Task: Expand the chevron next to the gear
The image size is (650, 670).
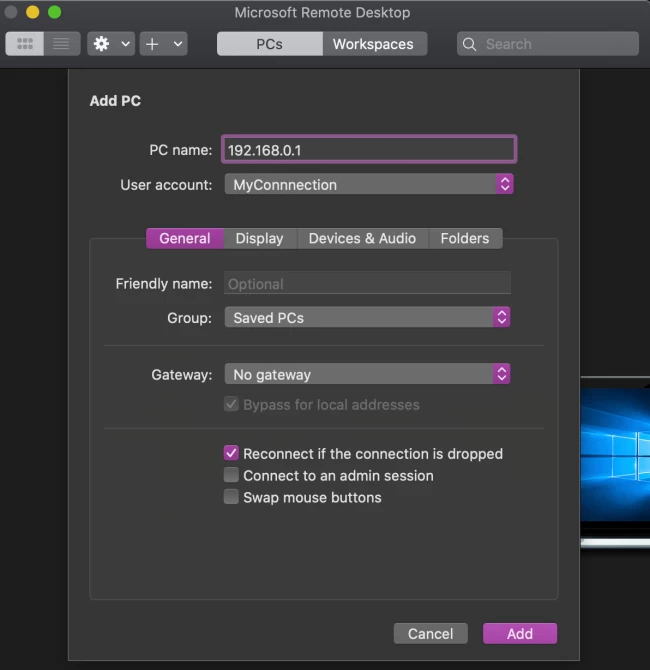Action: (125, 44)
